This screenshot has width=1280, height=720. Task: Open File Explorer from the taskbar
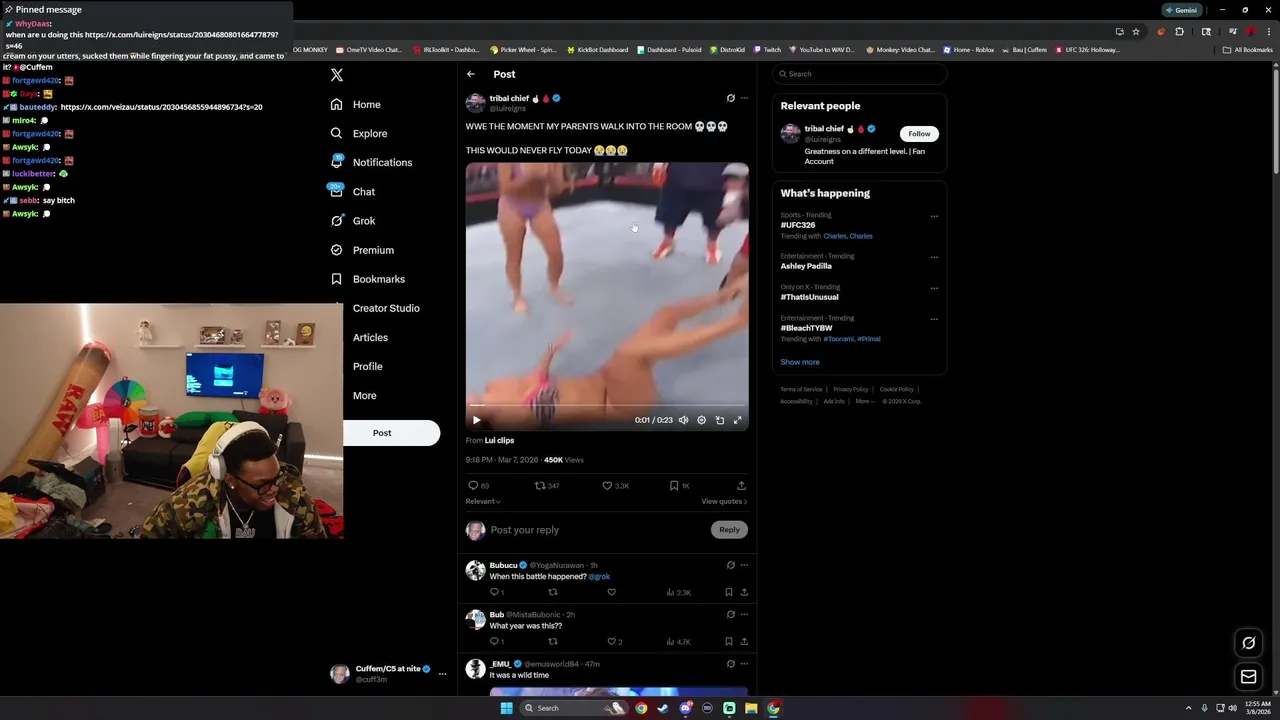(751, 708)
